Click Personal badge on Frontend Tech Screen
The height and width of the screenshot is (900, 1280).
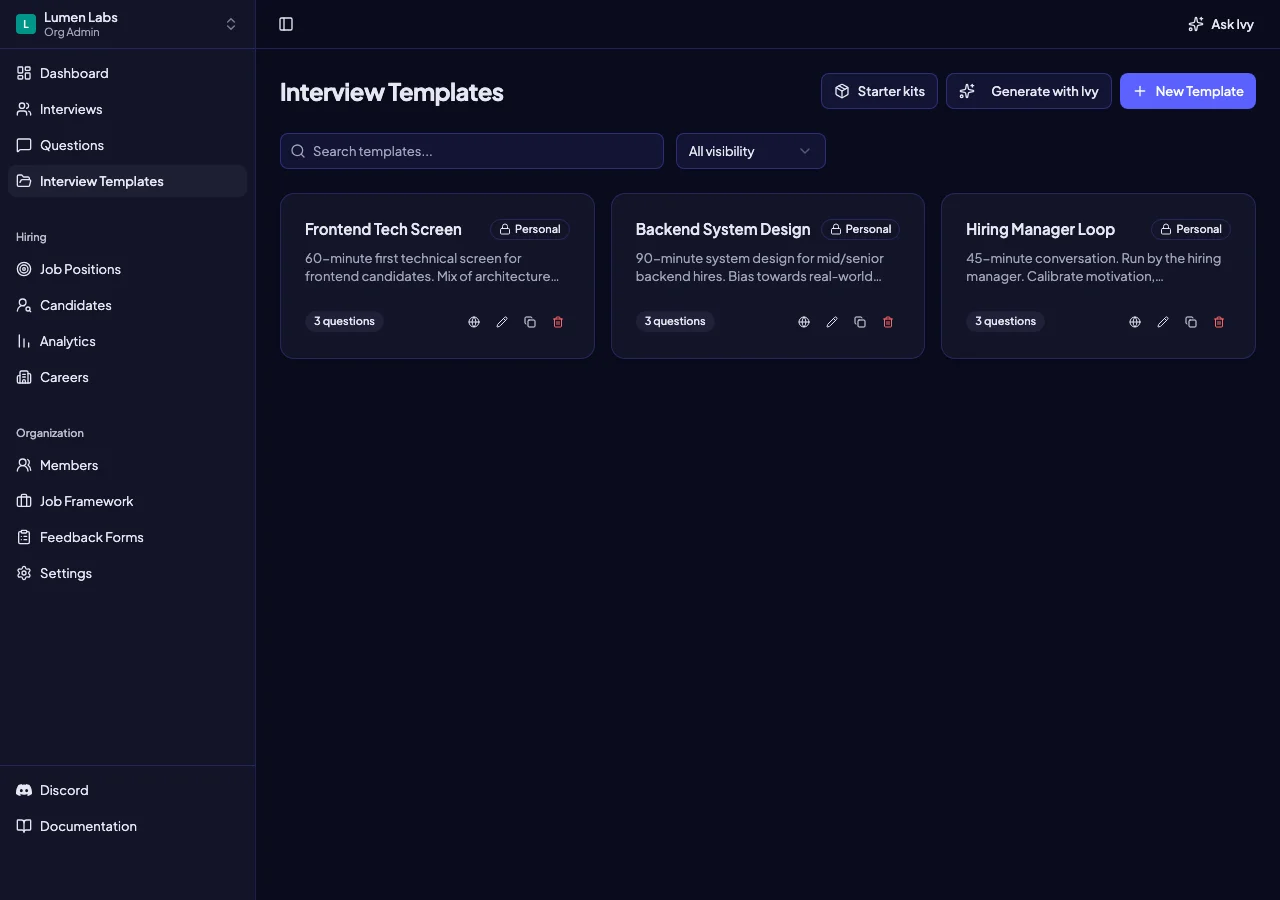click(530, 229)
